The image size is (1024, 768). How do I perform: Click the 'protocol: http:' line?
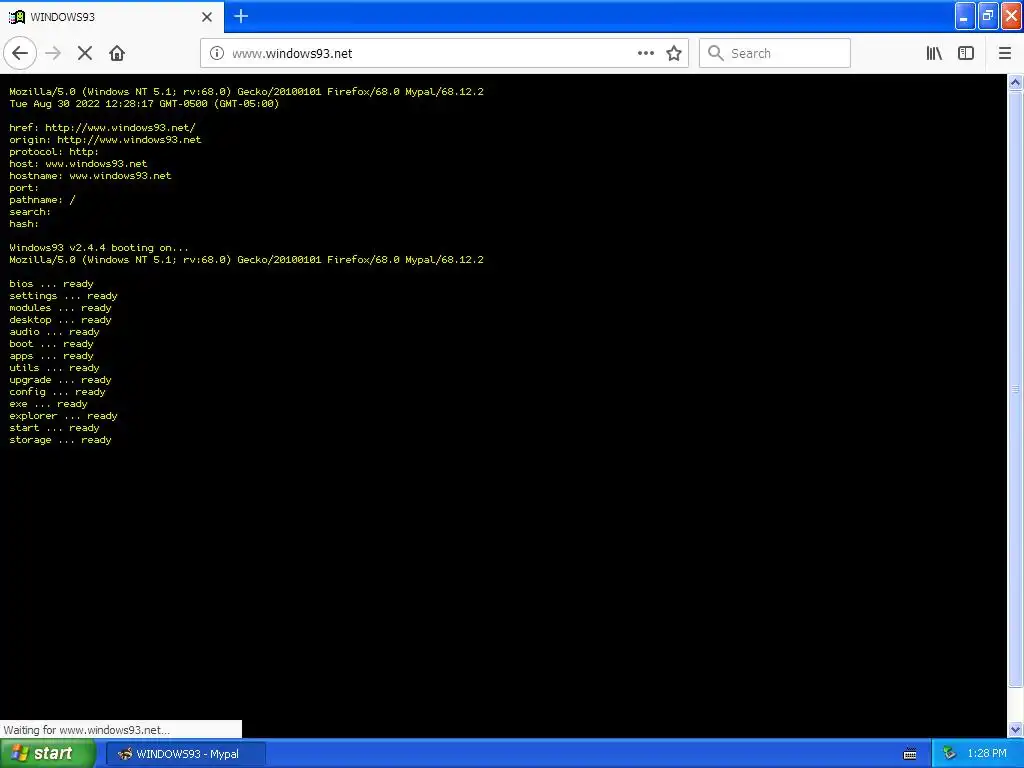(x=54, y=152)
